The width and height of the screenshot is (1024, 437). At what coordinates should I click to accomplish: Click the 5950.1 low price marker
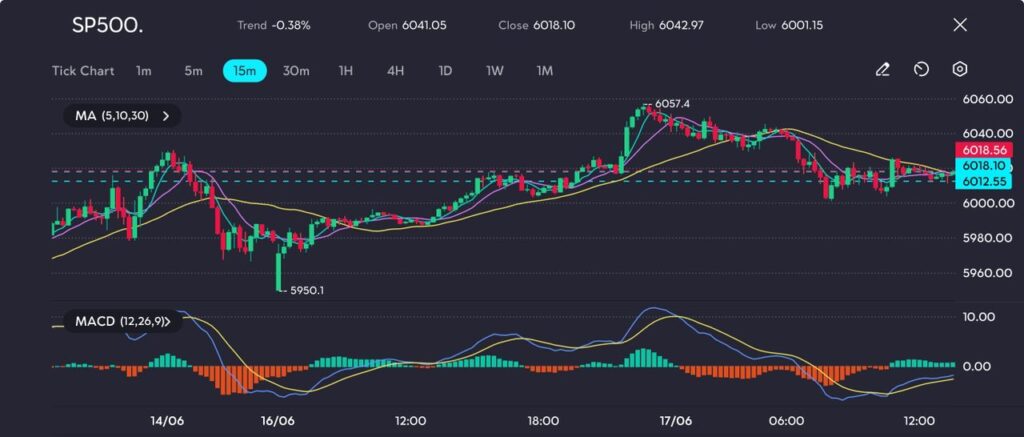pyautogui.click(x=305, y=290)
